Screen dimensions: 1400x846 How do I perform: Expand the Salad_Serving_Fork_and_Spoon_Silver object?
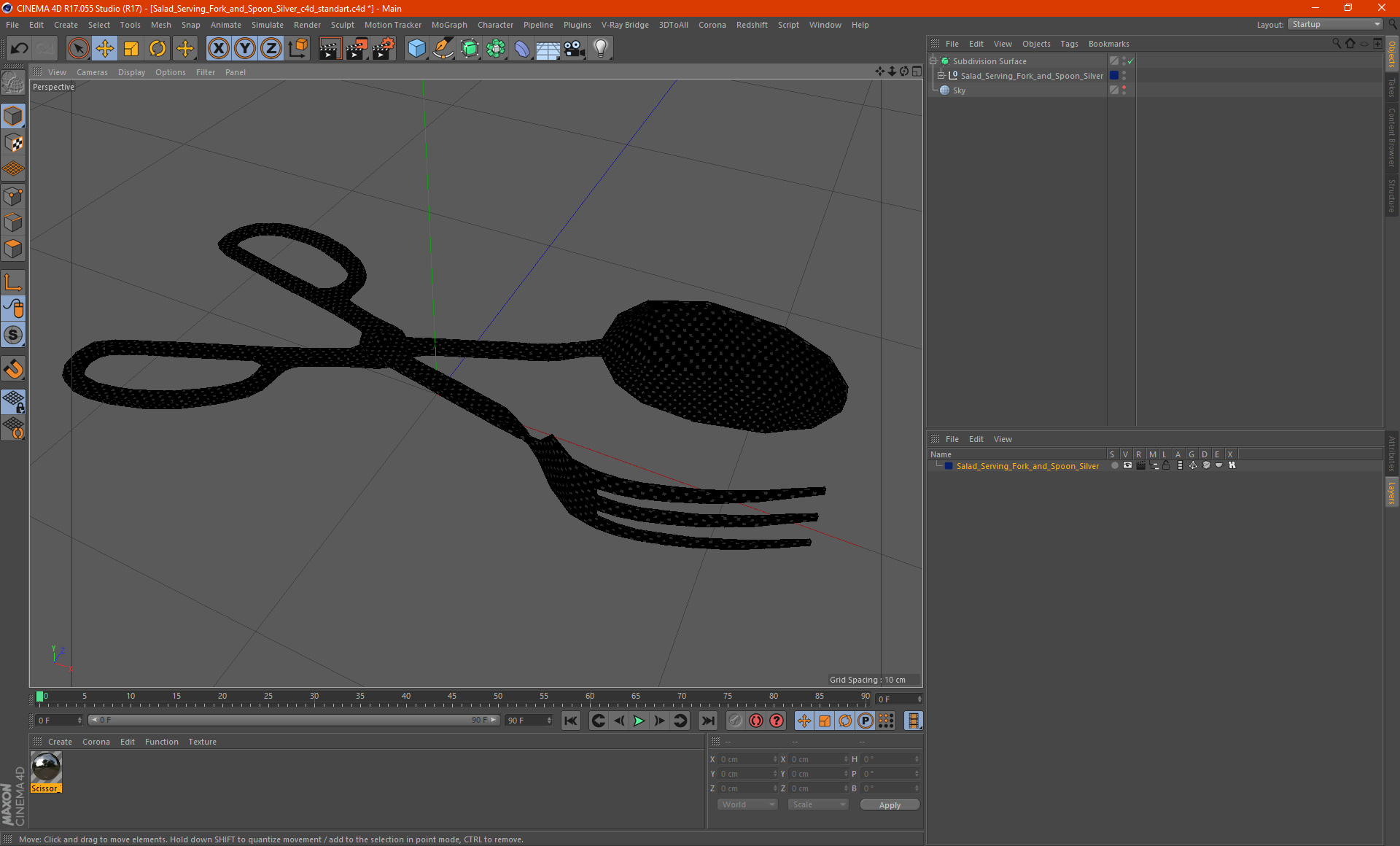pyautogui.click(x=941, y=76)
